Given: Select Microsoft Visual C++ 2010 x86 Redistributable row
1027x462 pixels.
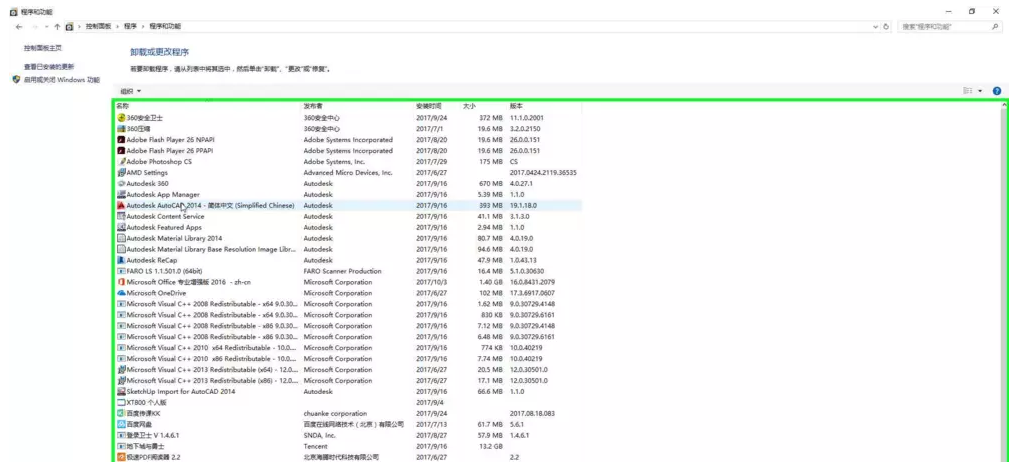Looking at the screenshot, I should pyautogui.click(x=348, y=358).
